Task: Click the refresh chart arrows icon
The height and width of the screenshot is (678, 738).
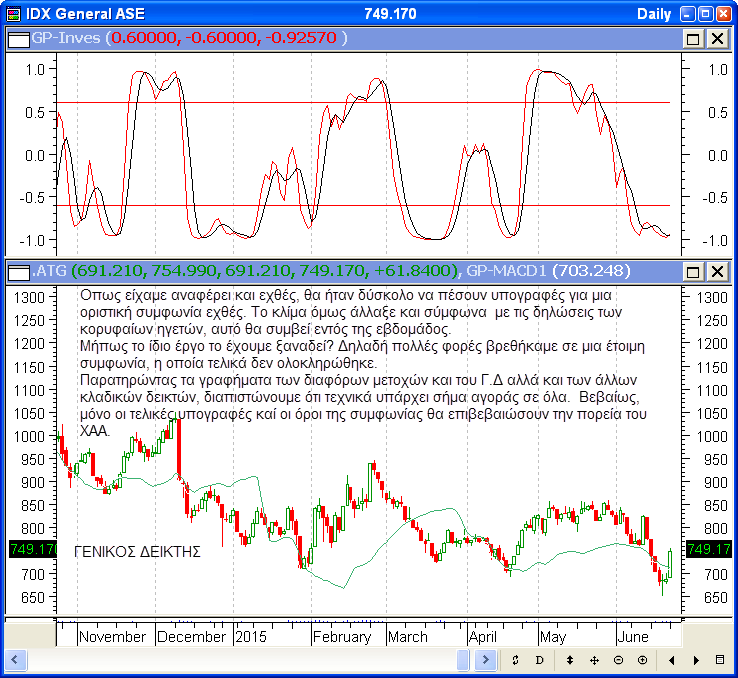Action: (515, 660)
